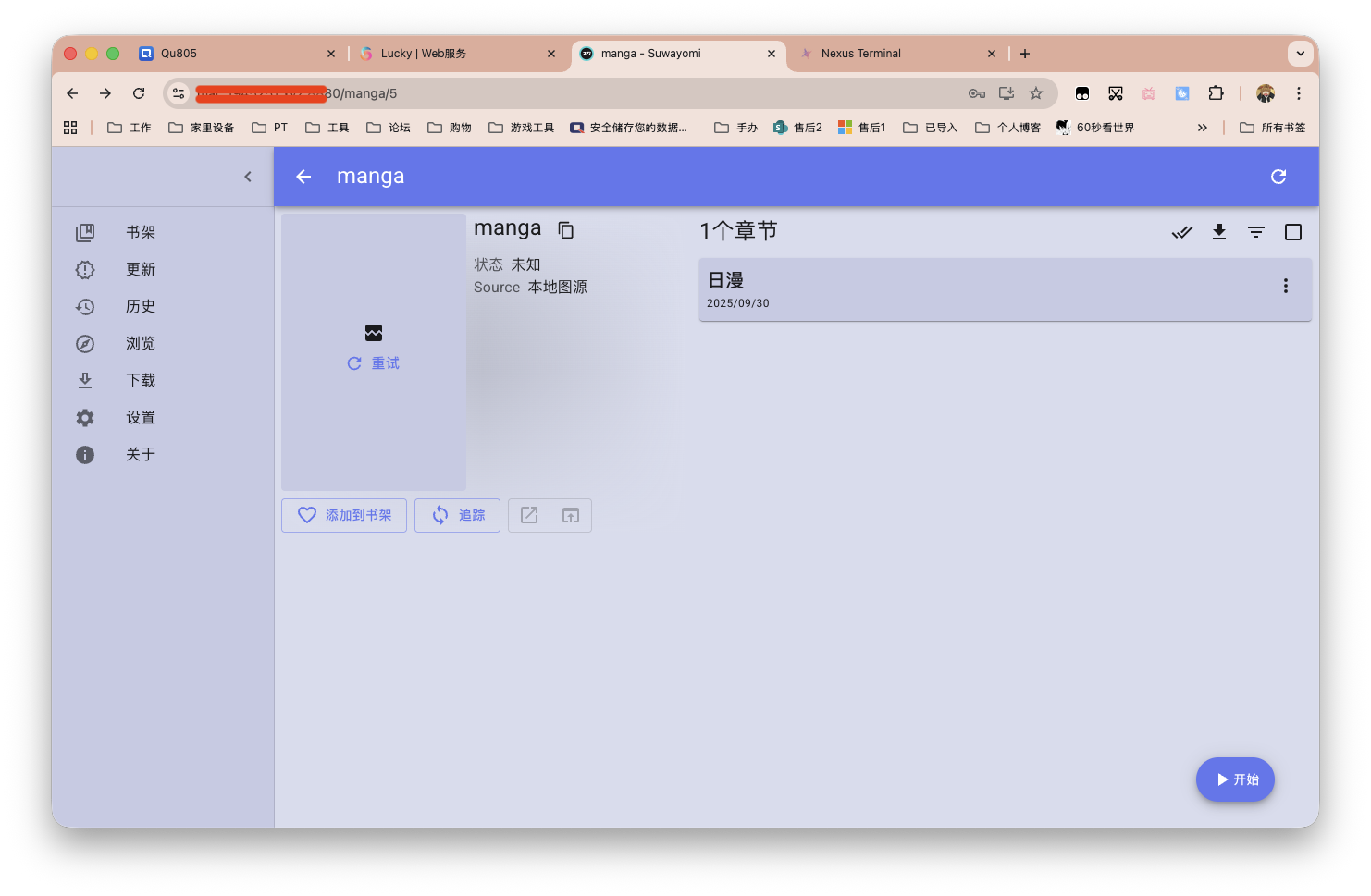Mark all chapters as read
This screenshot has height=896, width=1371.
1182,232
